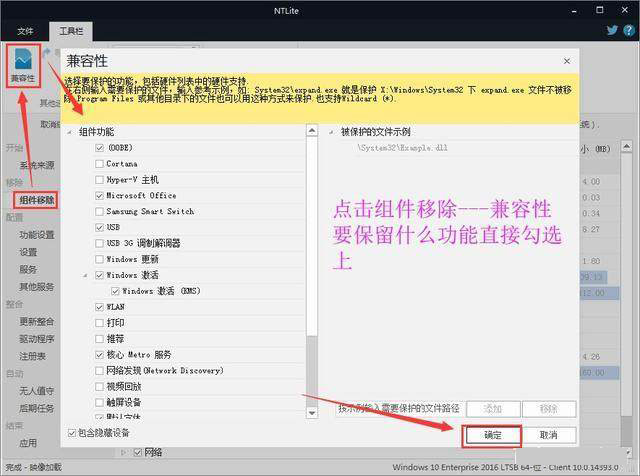640x476 pixels.
Task: Enable 网络发现 (Network Discovery) checkbox
Action: [99, 371]
